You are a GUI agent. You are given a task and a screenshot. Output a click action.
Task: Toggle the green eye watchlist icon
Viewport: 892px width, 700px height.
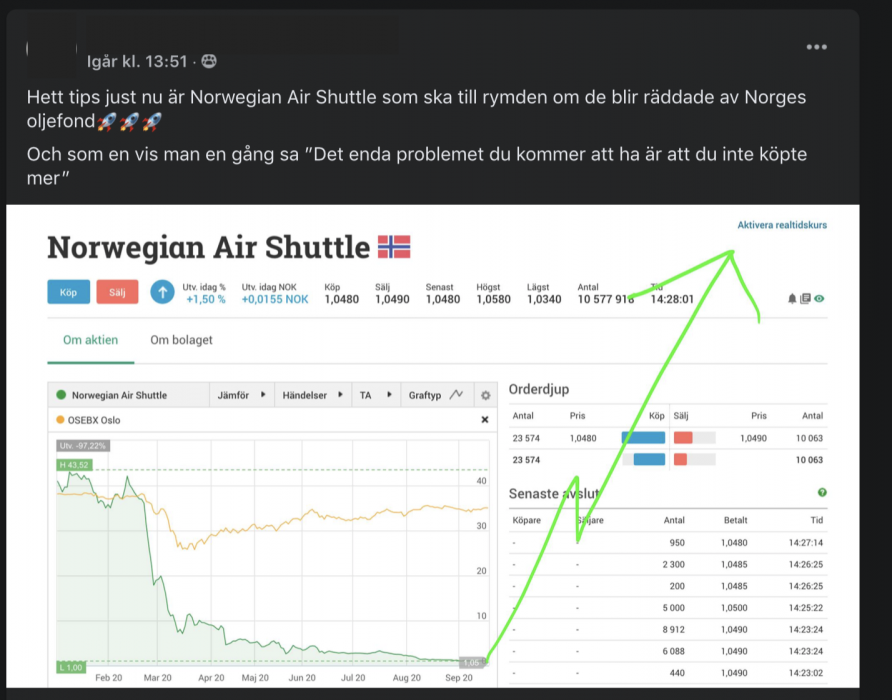coord(820,297)
